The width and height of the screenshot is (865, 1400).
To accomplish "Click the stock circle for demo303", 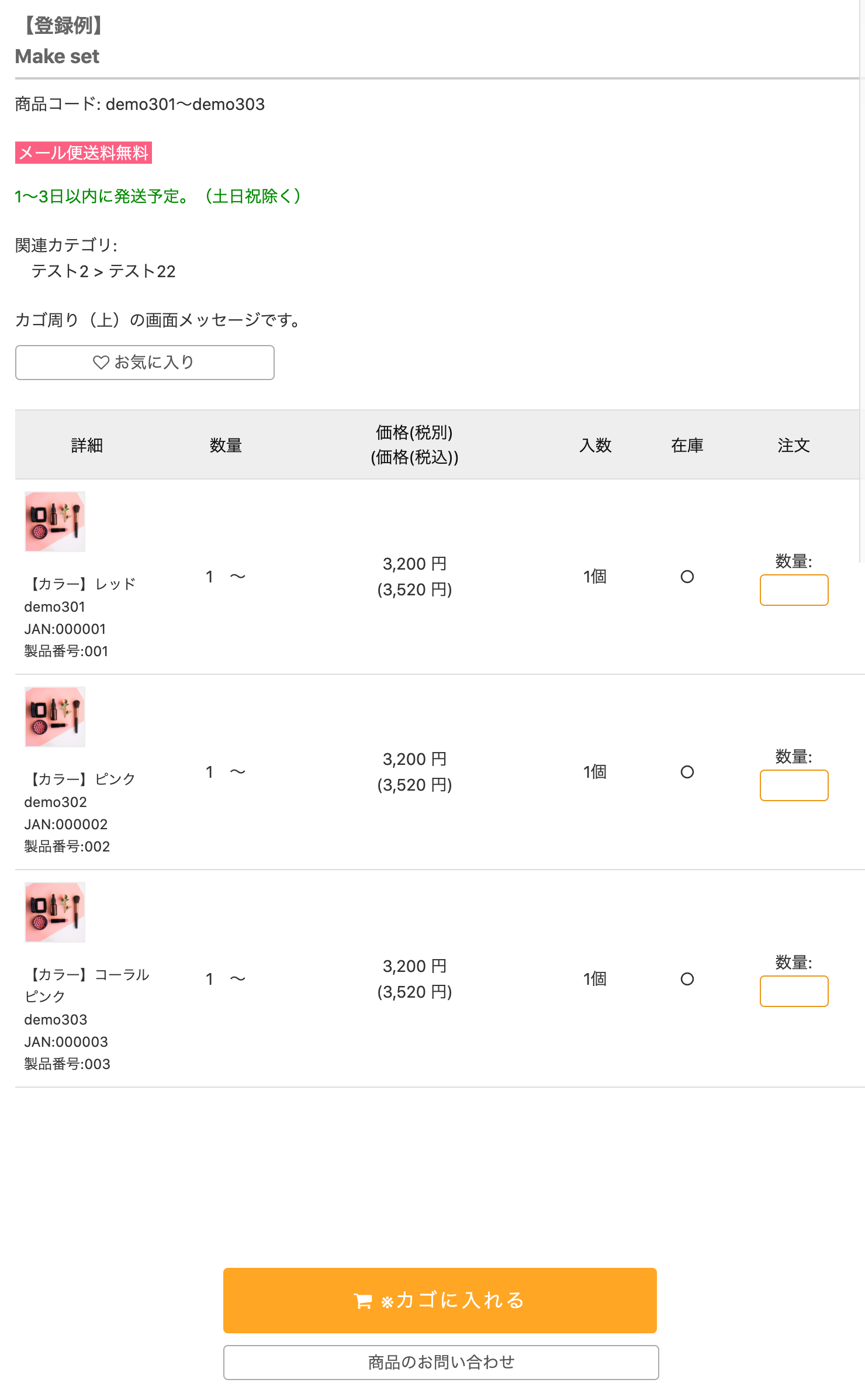I will click(687, 979).
